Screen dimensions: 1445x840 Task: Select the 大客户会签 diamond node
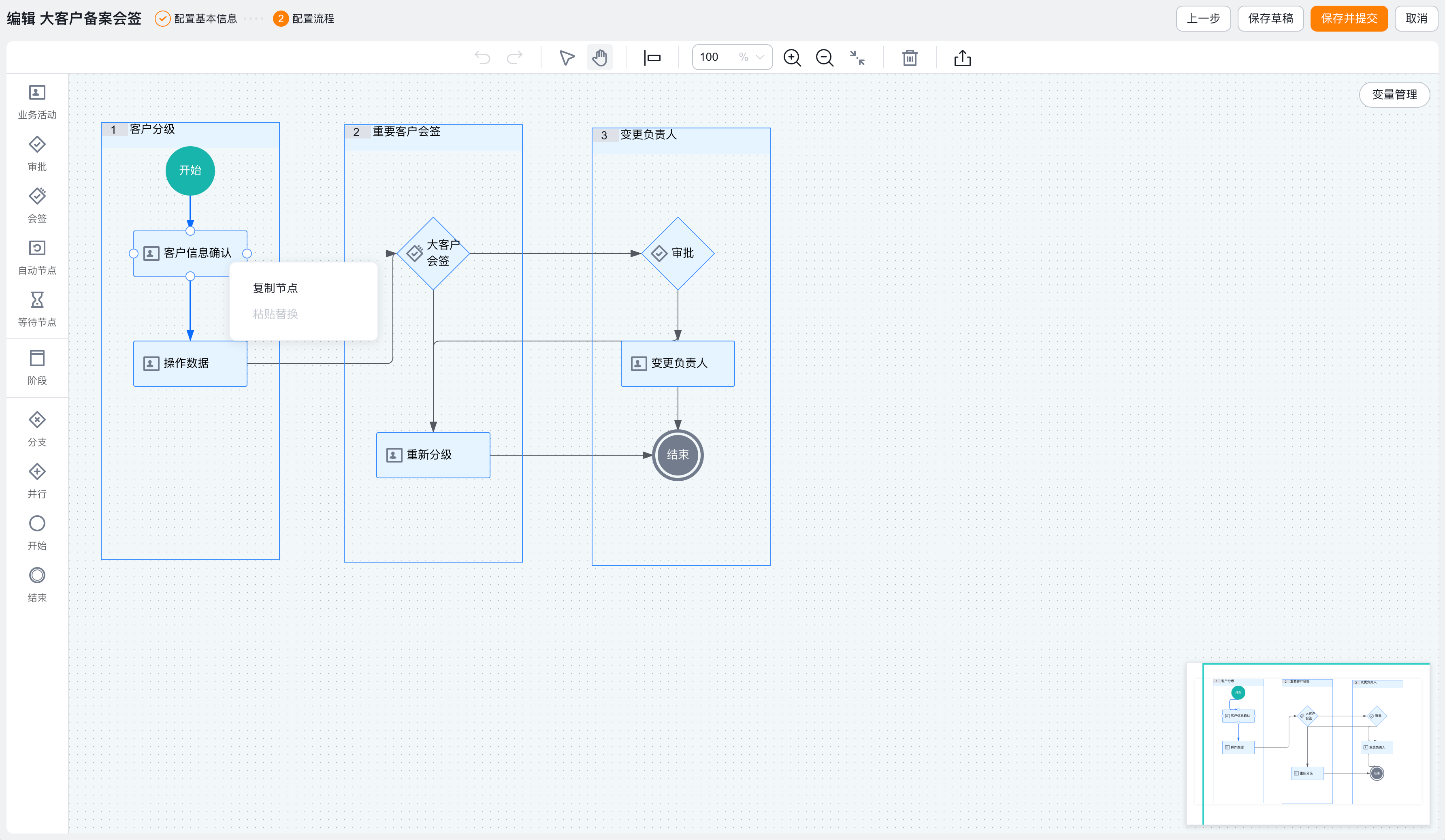pos(433,254)
